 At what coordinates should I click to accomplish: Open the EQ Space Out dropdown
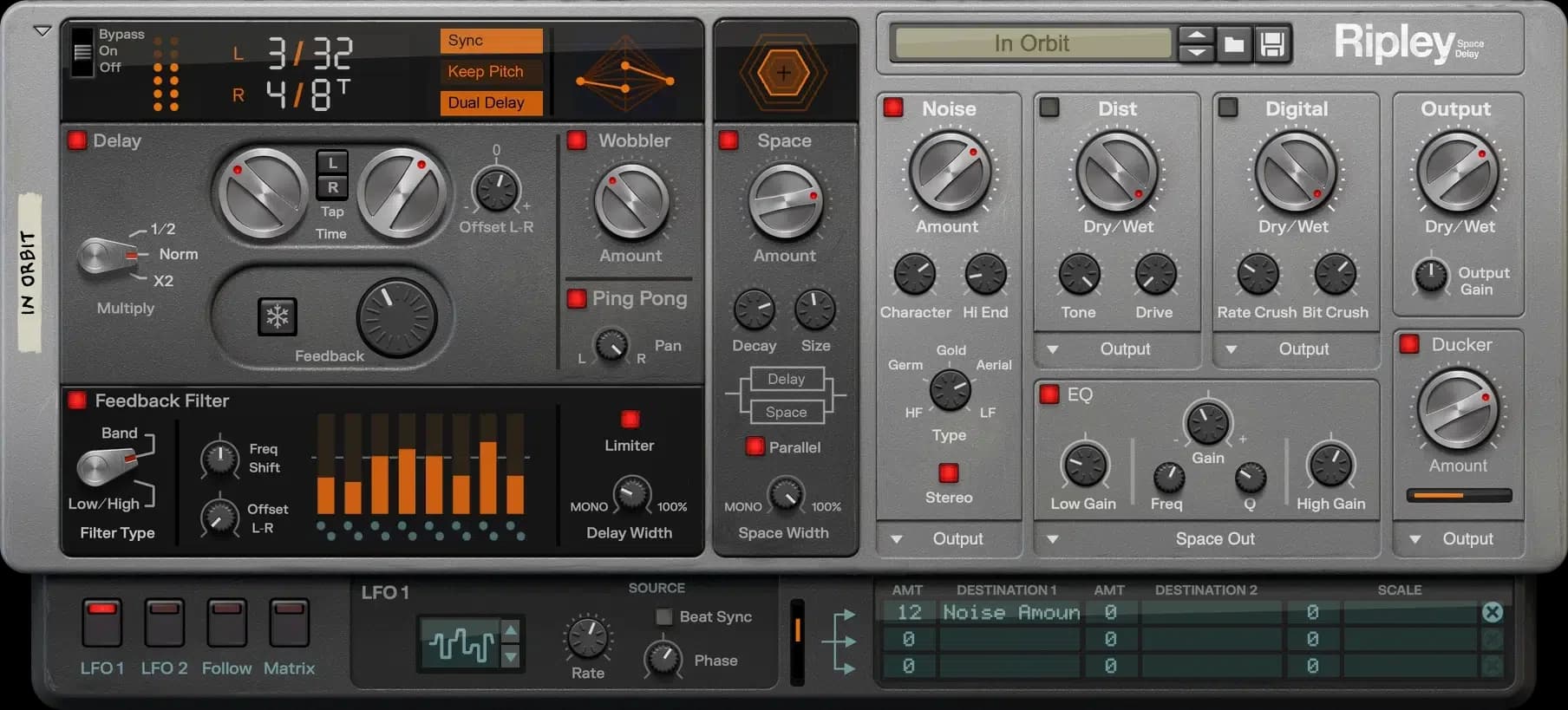(x=1053, y=539)
